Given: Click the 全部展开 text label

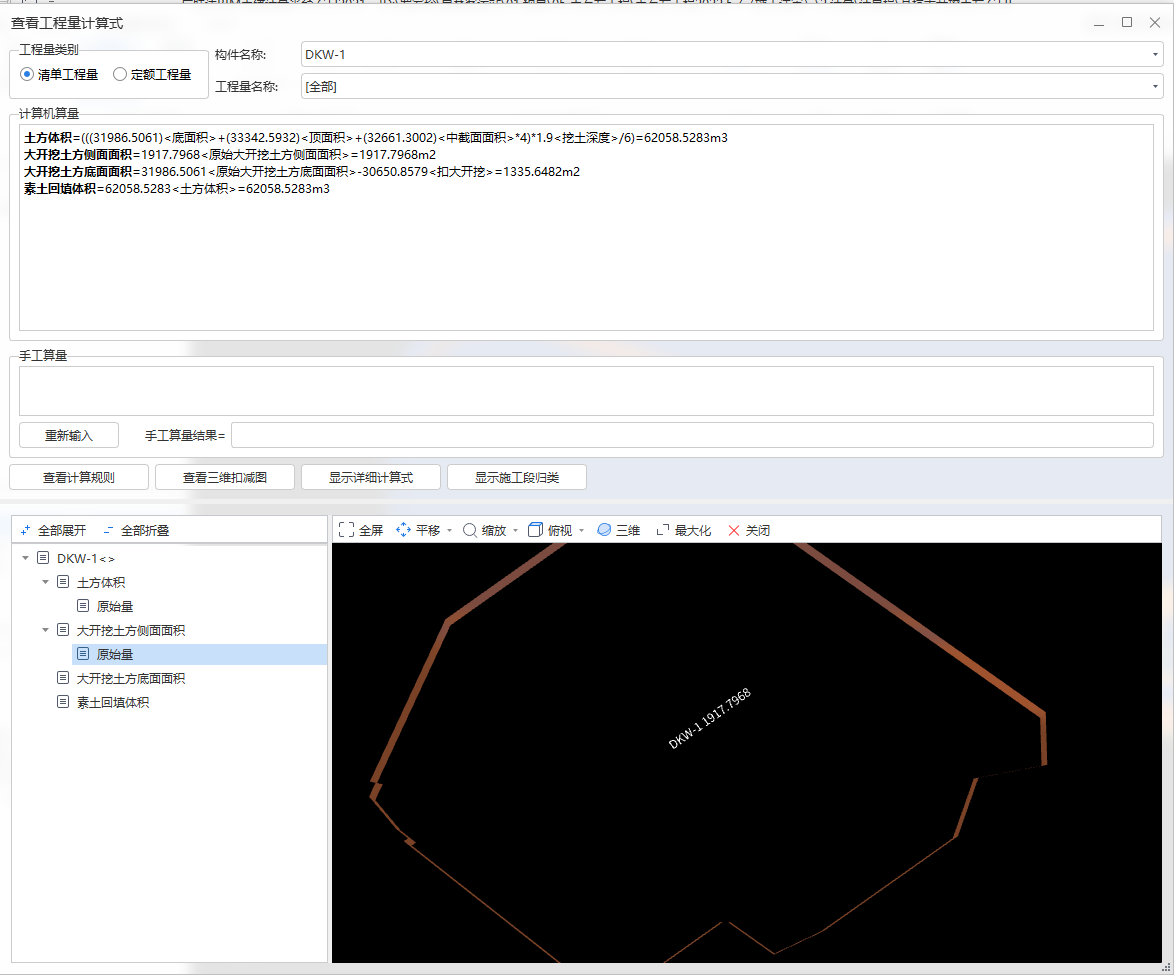Looking at the screenshot, I should pos(62,530).
